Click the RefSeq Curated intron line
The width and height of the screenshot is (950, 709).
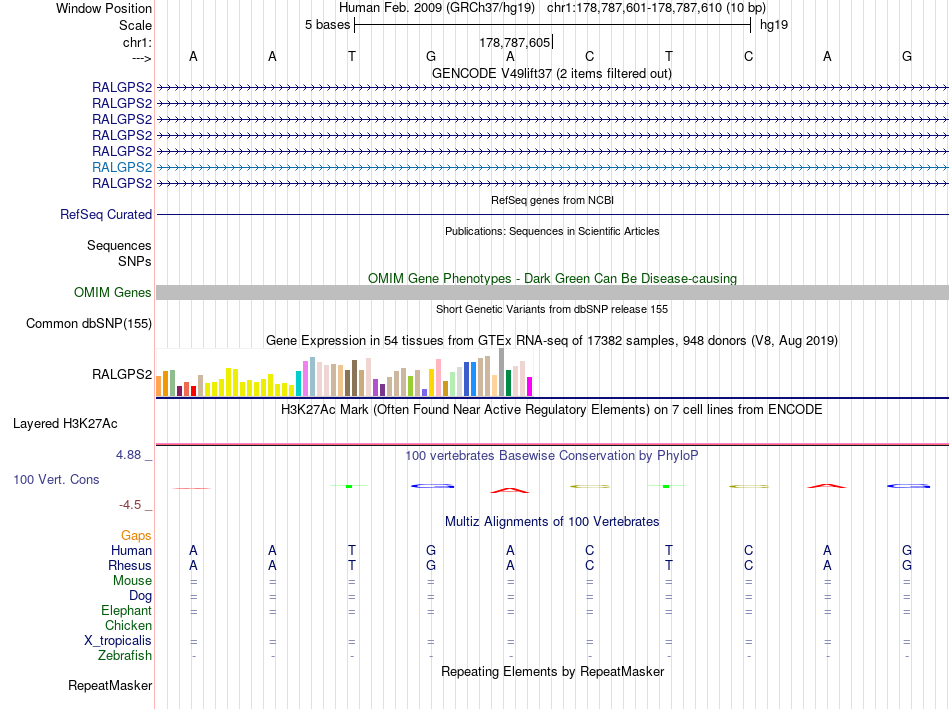tap(552, 215)
